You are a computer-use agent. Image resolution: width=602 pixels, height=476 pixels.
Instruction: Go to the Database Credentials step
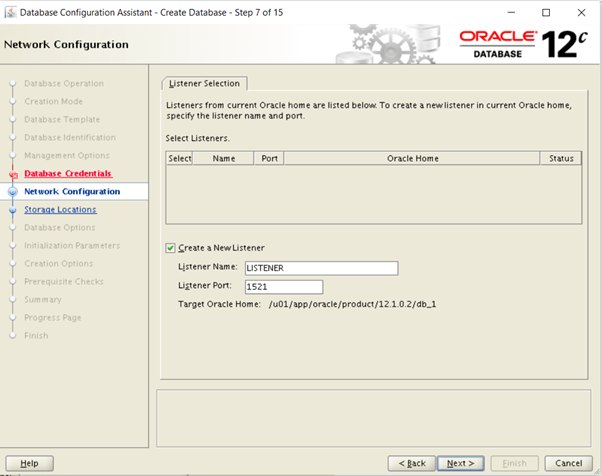coord(67,174)
